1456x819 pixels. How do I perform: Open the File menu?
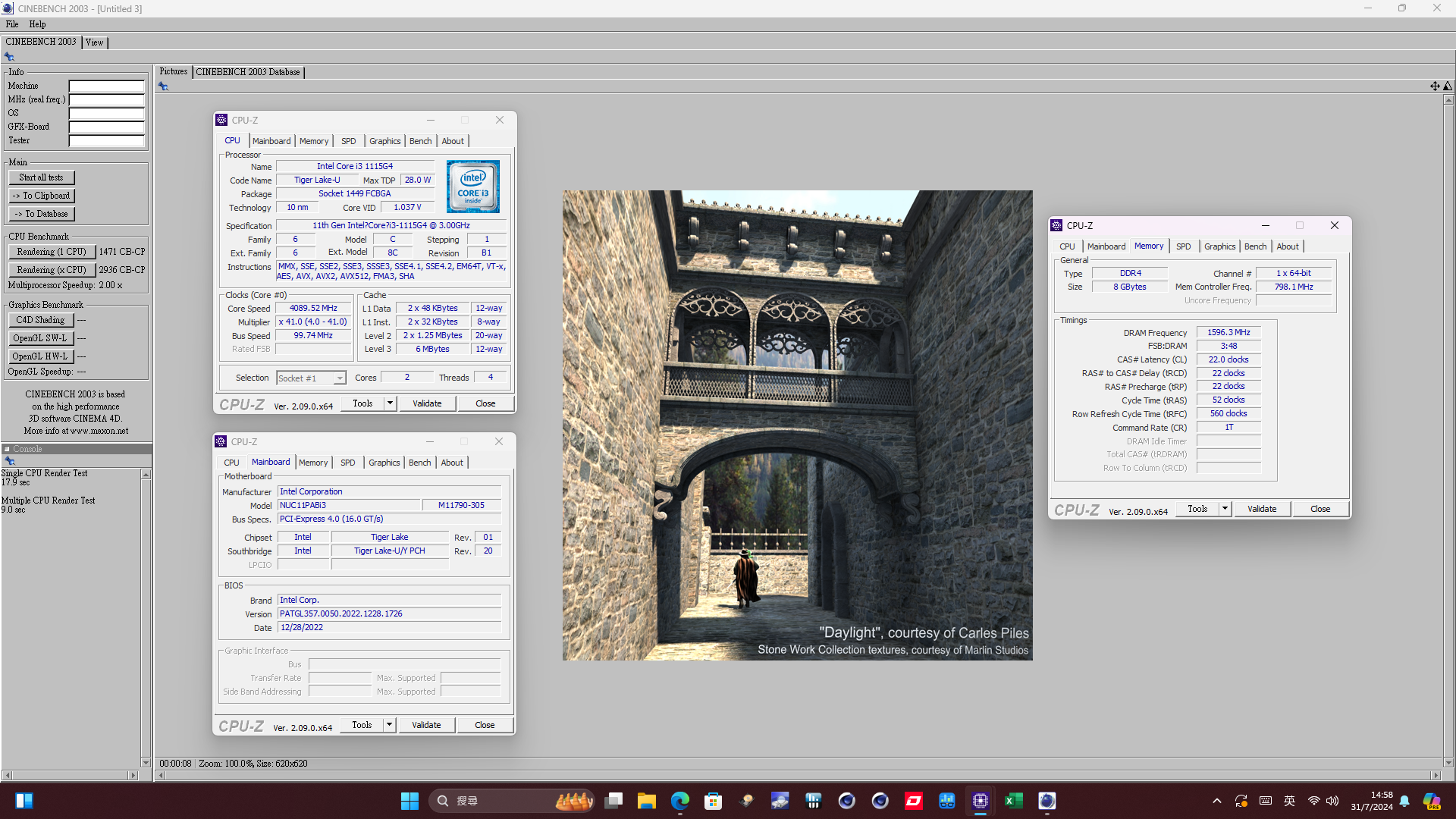(x=12, y=24)
